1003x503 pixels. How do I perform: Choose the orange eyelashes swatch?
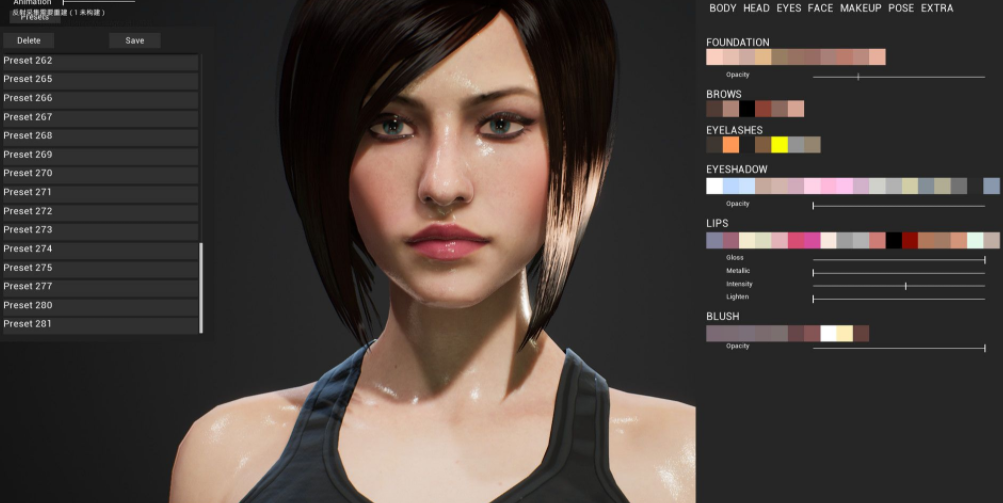click(x=731, y=145)
